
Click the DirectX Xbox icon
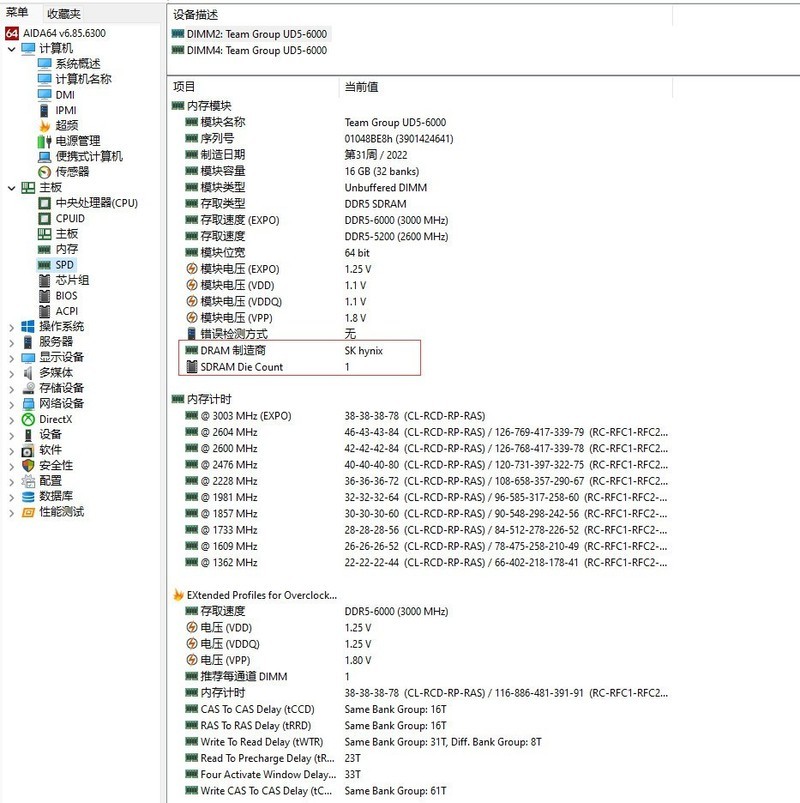click(x=28, y=419)
